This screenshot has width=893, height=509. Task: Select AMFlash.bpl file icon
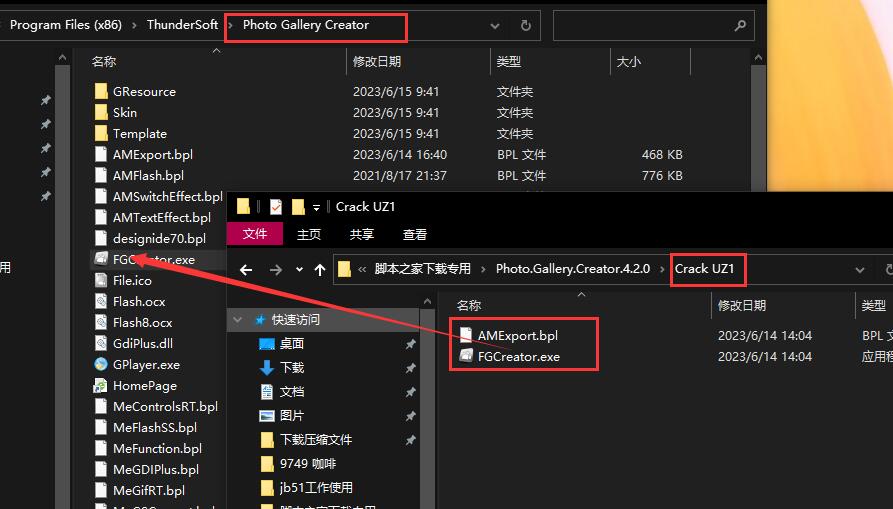[x=101, y=176]
